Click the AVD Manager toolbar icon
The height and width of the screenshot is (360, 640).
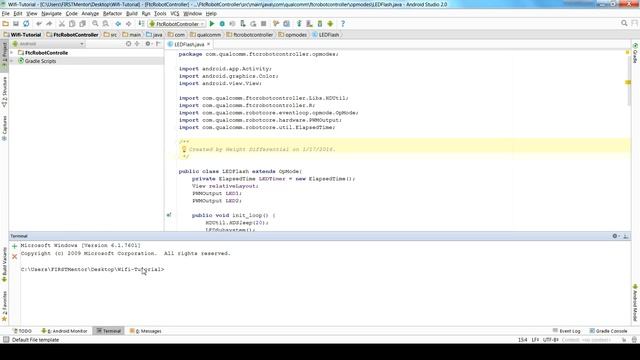tap(309, 24)
